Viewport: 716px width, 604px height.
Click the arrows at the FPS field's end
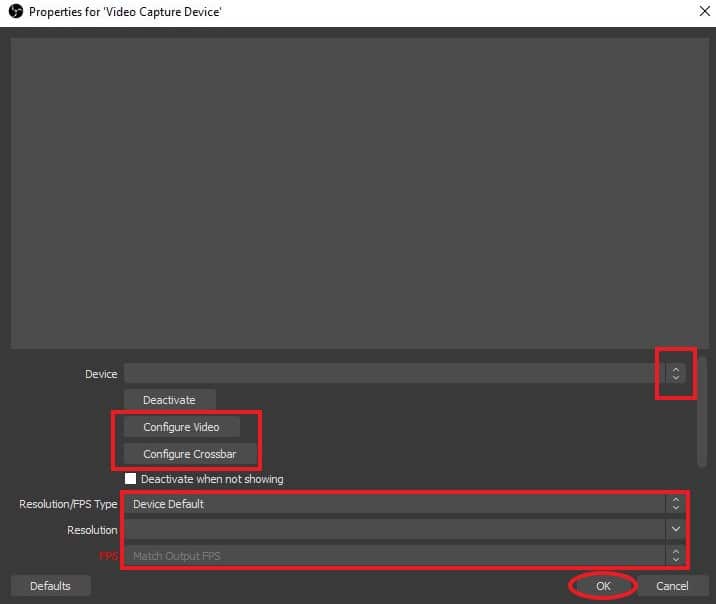(x=677, y=555)
